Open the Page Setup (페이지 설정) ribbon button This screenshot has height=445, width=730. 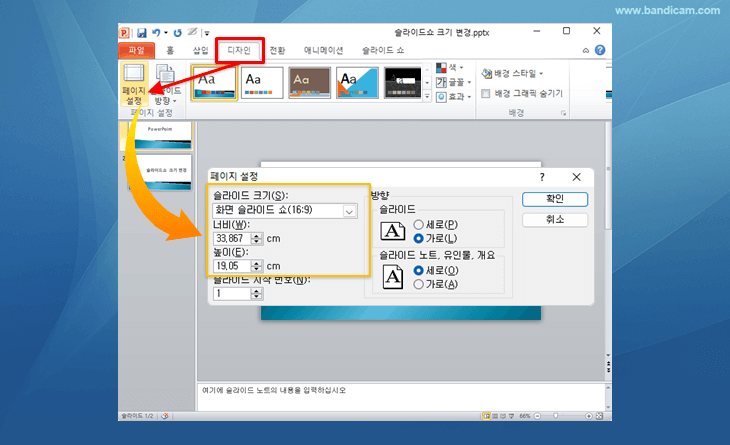134,84
